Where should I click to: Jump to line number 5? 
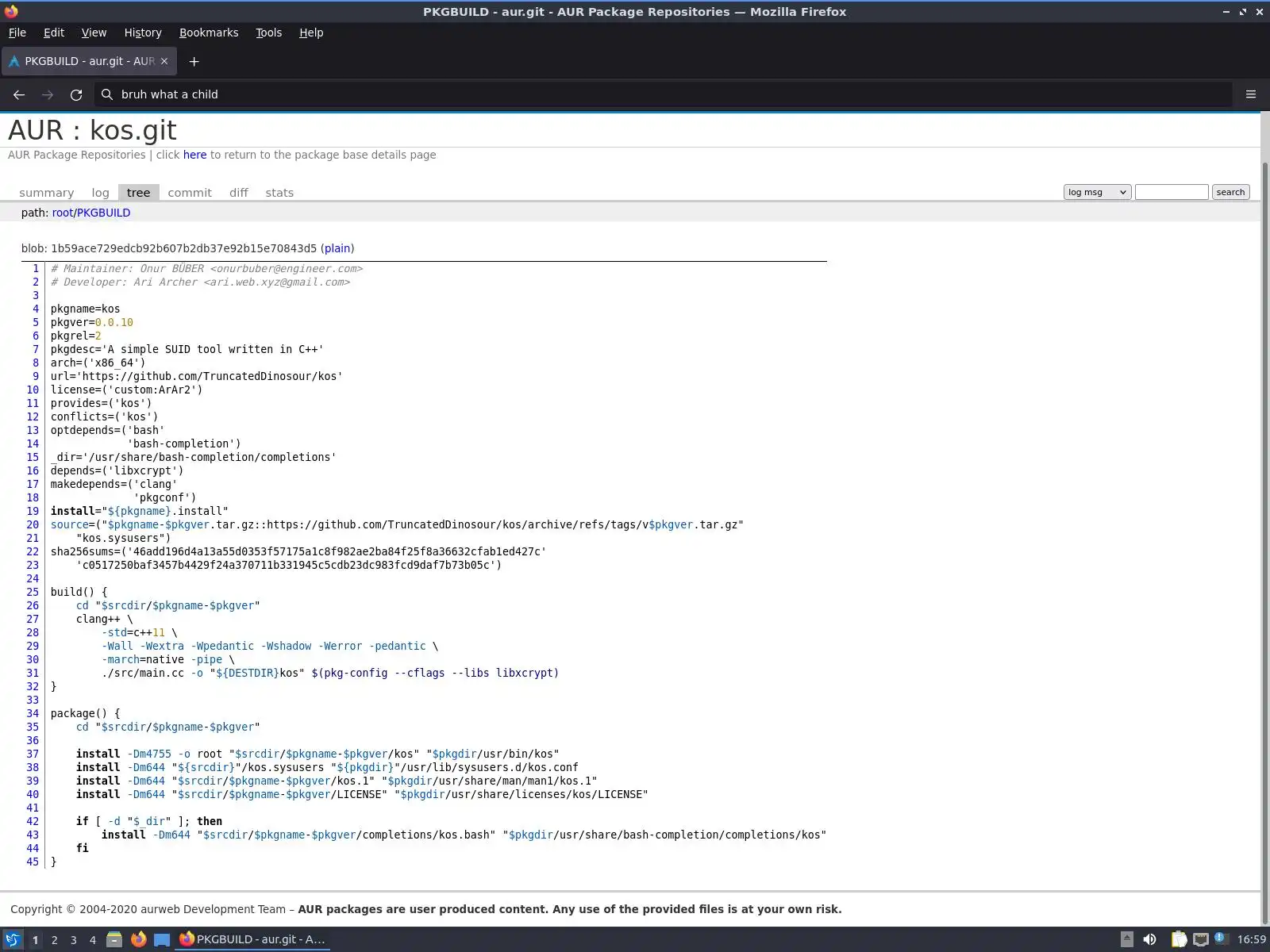36,323
